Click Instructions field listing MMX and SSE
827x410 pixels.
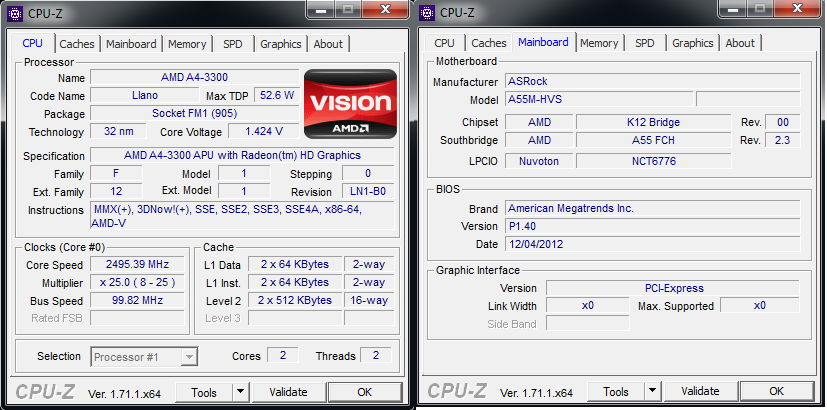(x=242, y=215)
